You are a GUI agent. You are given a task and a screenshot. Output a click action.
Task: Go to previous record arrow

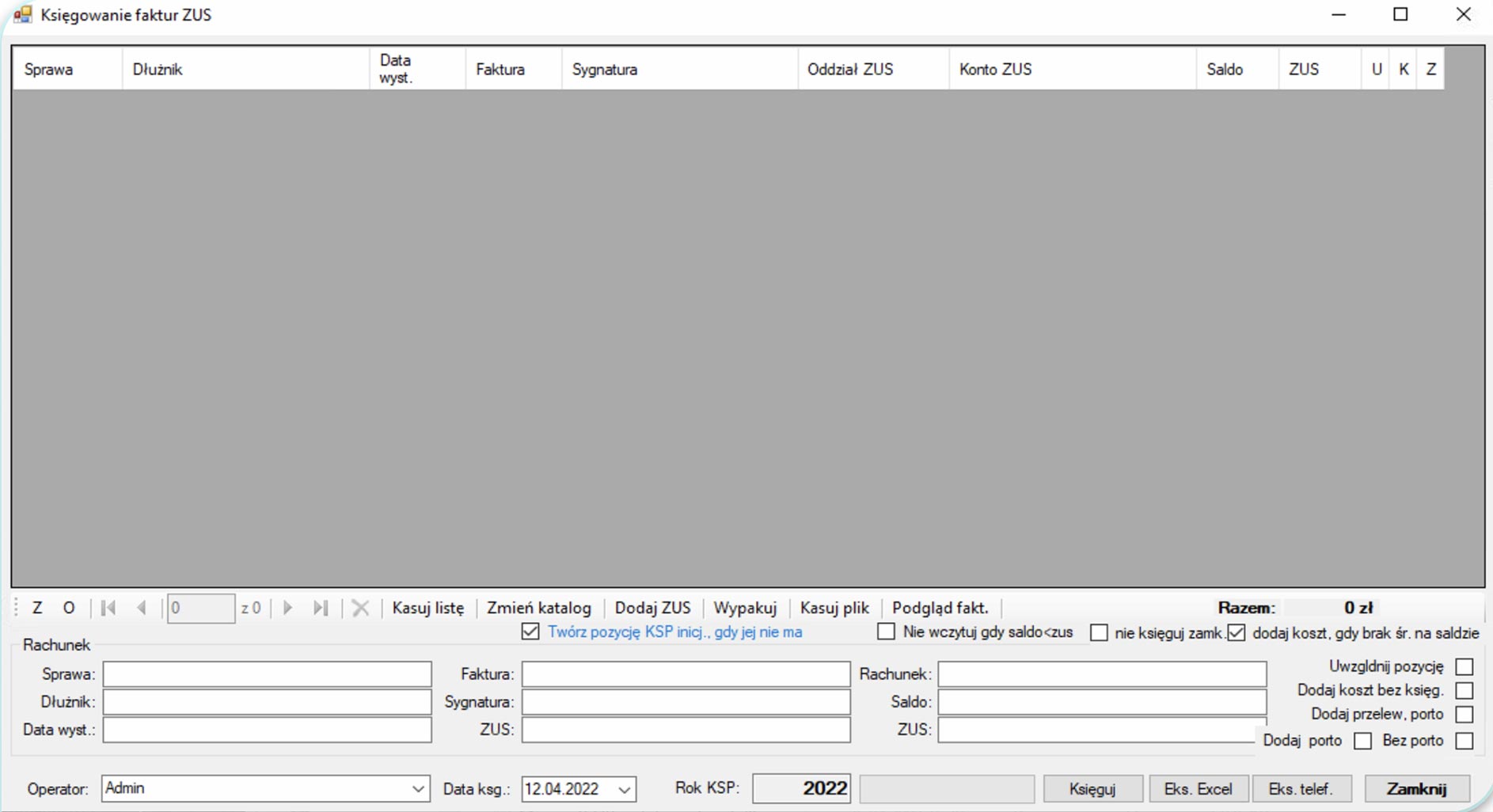coord(142,608)
